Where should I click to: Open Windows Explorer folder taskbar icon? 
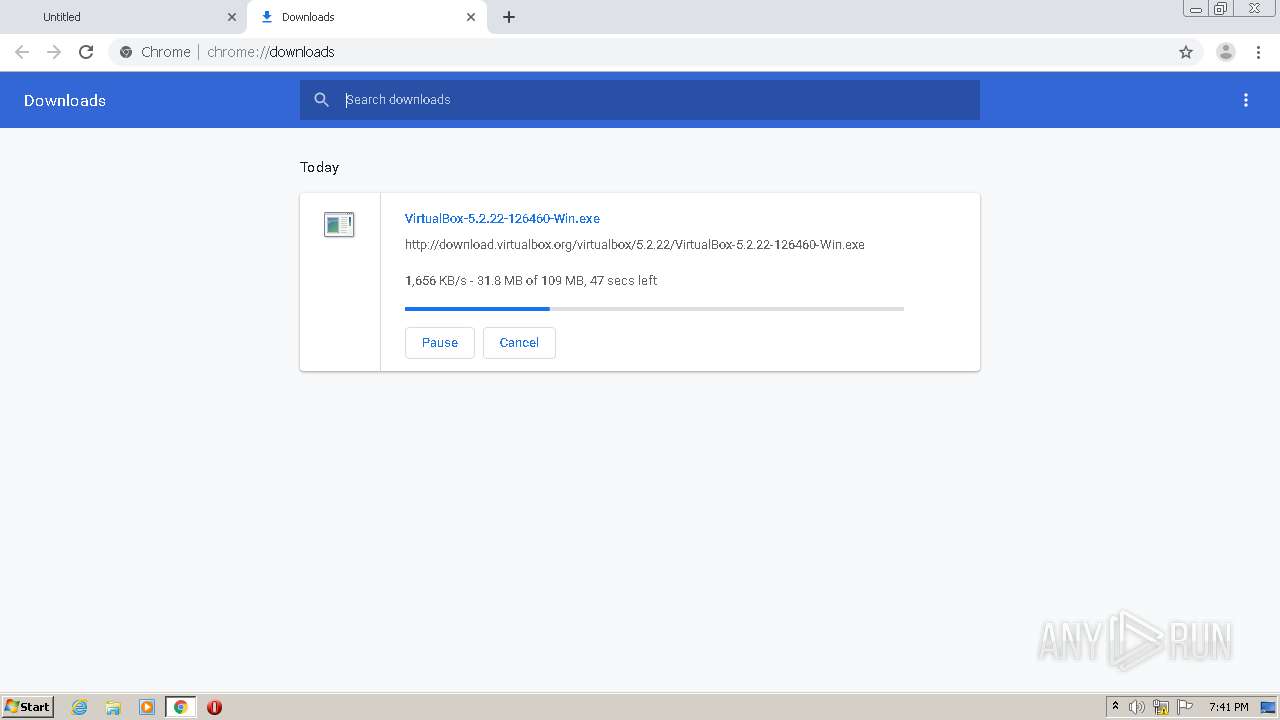[113, 707]
